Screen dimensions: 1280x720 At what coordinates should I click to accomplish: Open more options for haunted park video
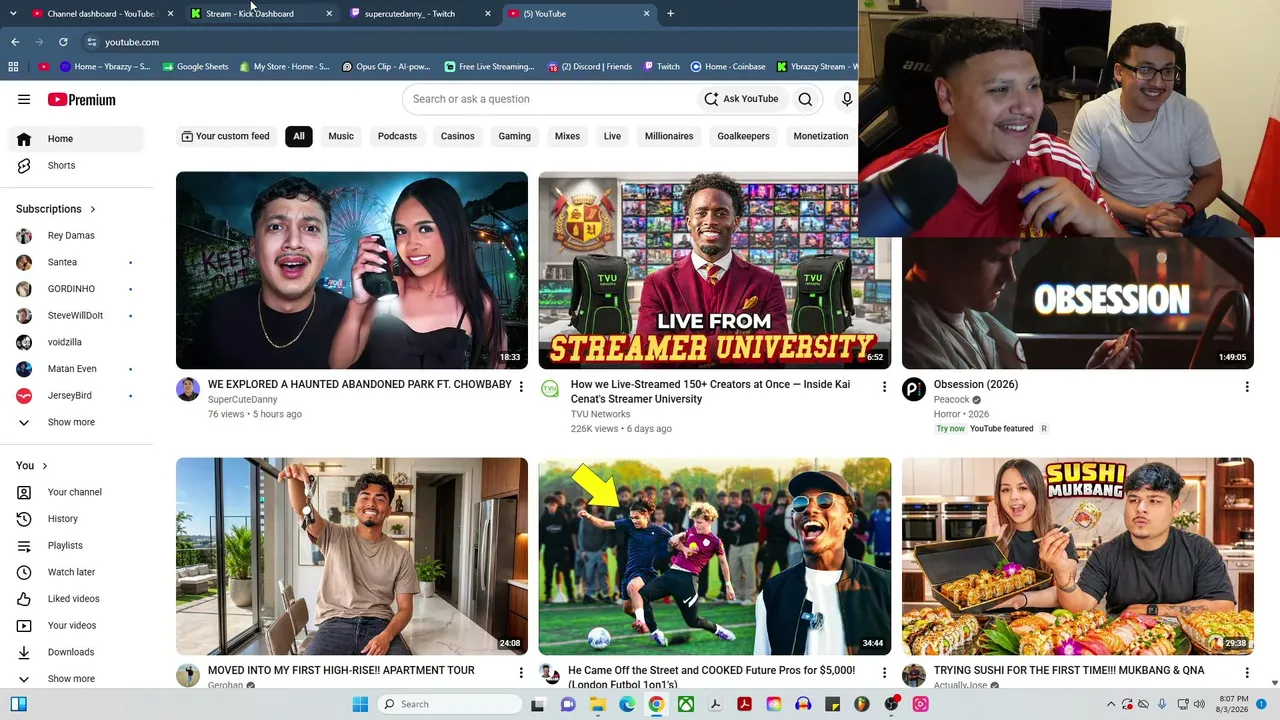tap(521, 387)
